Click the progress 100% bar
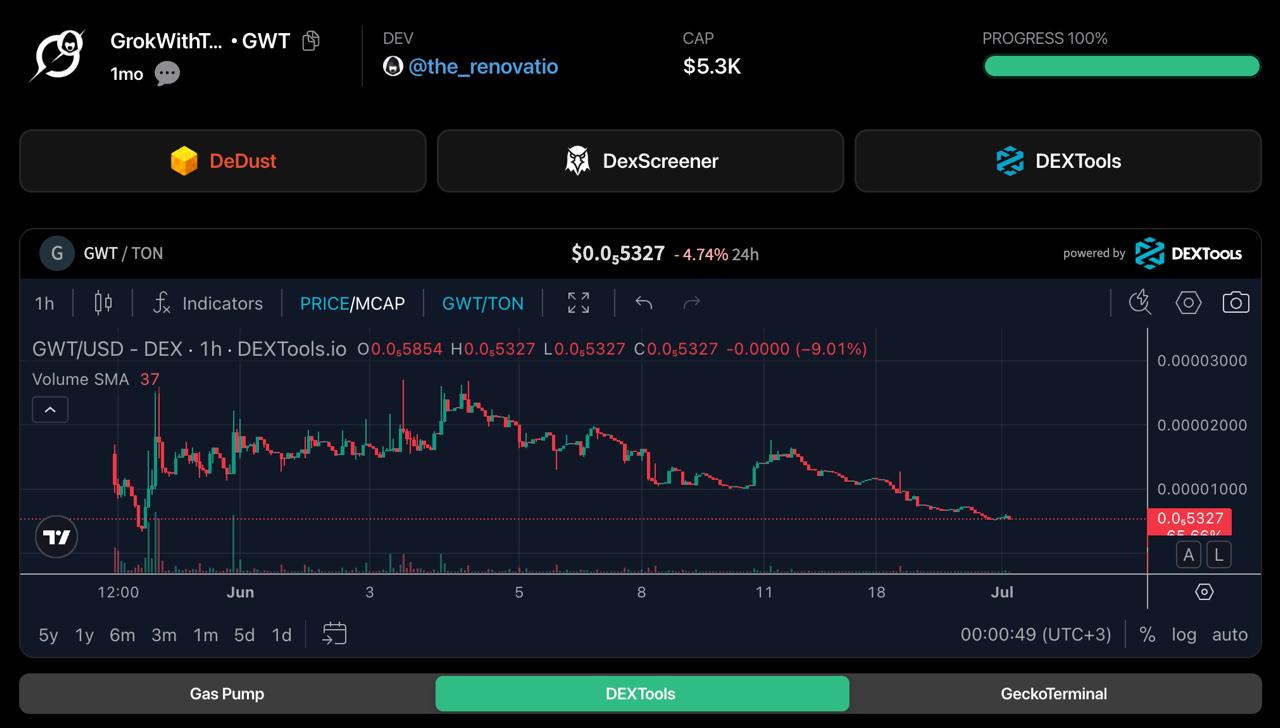 [1121, 66]
